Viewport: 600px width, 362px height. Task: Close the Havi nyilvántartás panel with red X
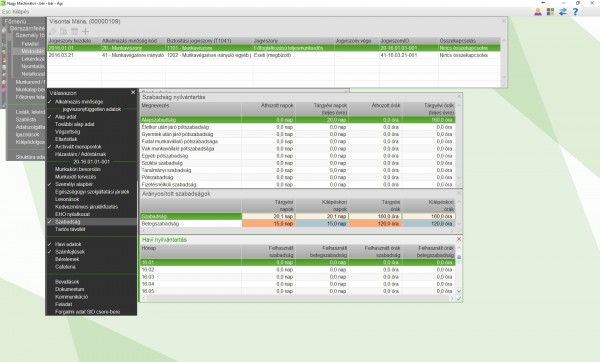click(459, 239)
